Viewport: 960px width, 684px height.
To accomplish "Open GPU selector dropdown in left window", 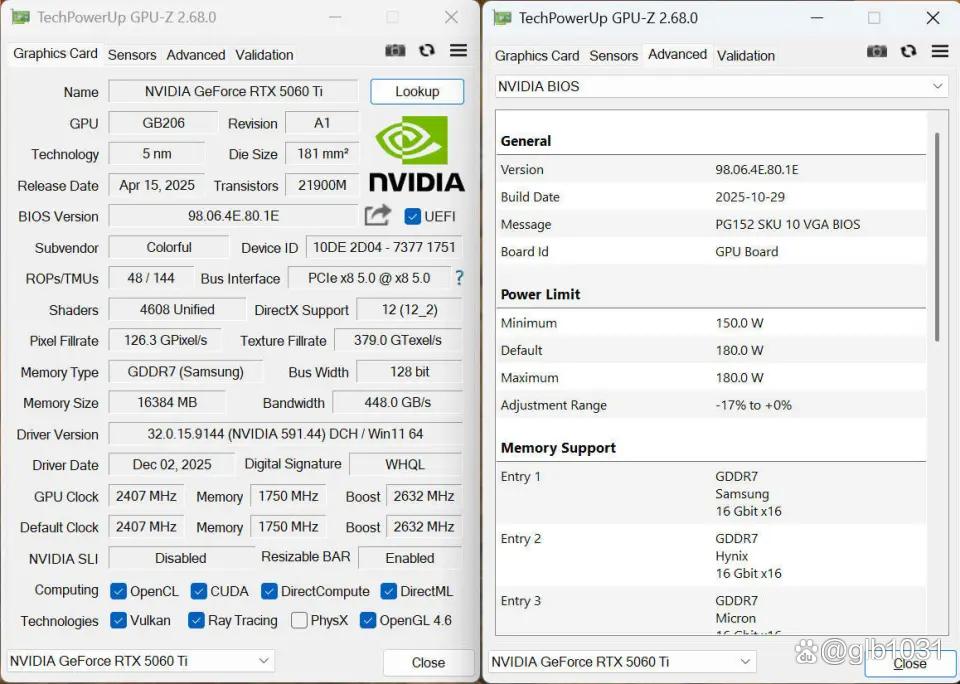I will (140, 661).
